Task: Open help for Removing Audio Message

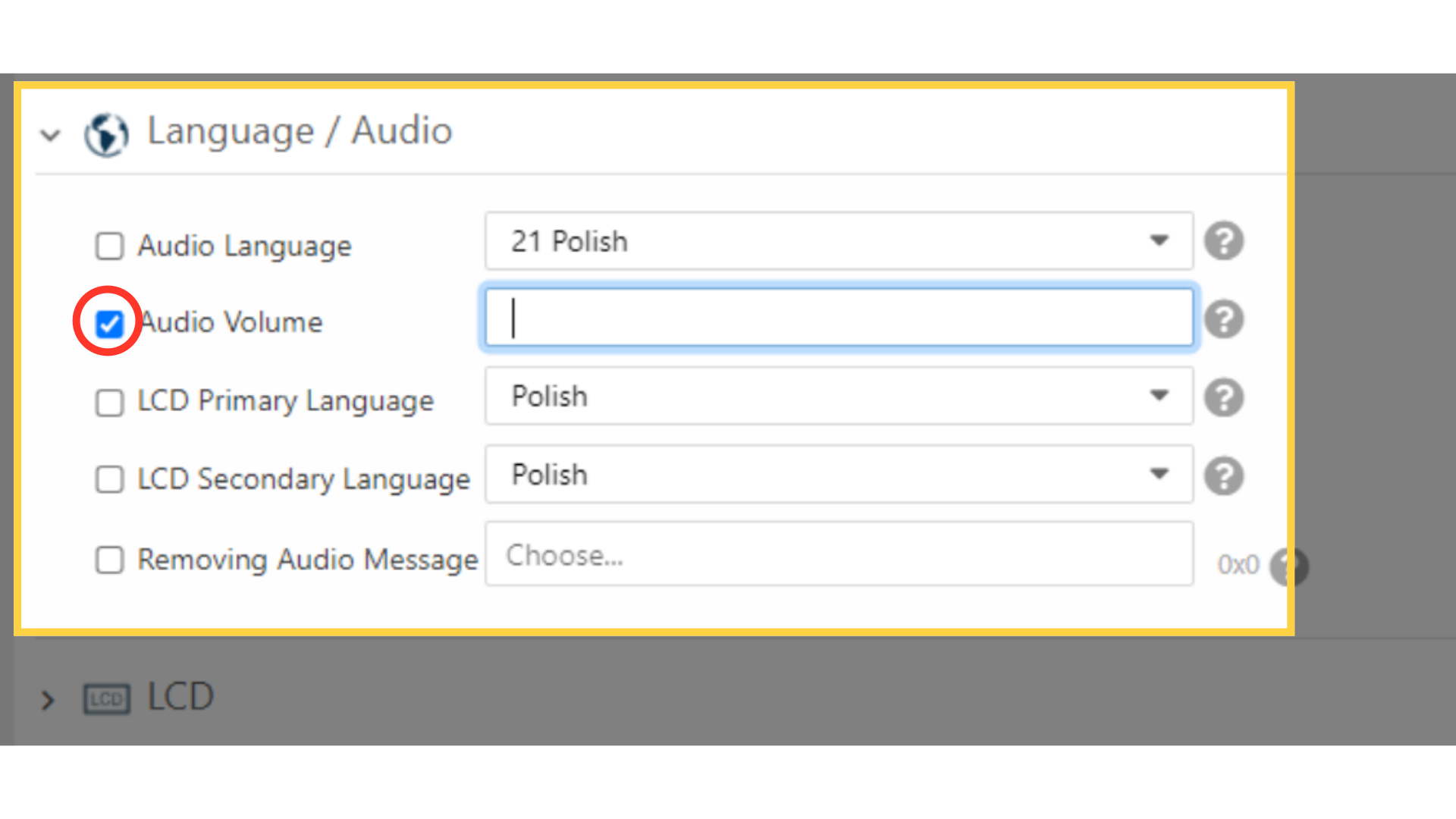Action: point(1288,566)
